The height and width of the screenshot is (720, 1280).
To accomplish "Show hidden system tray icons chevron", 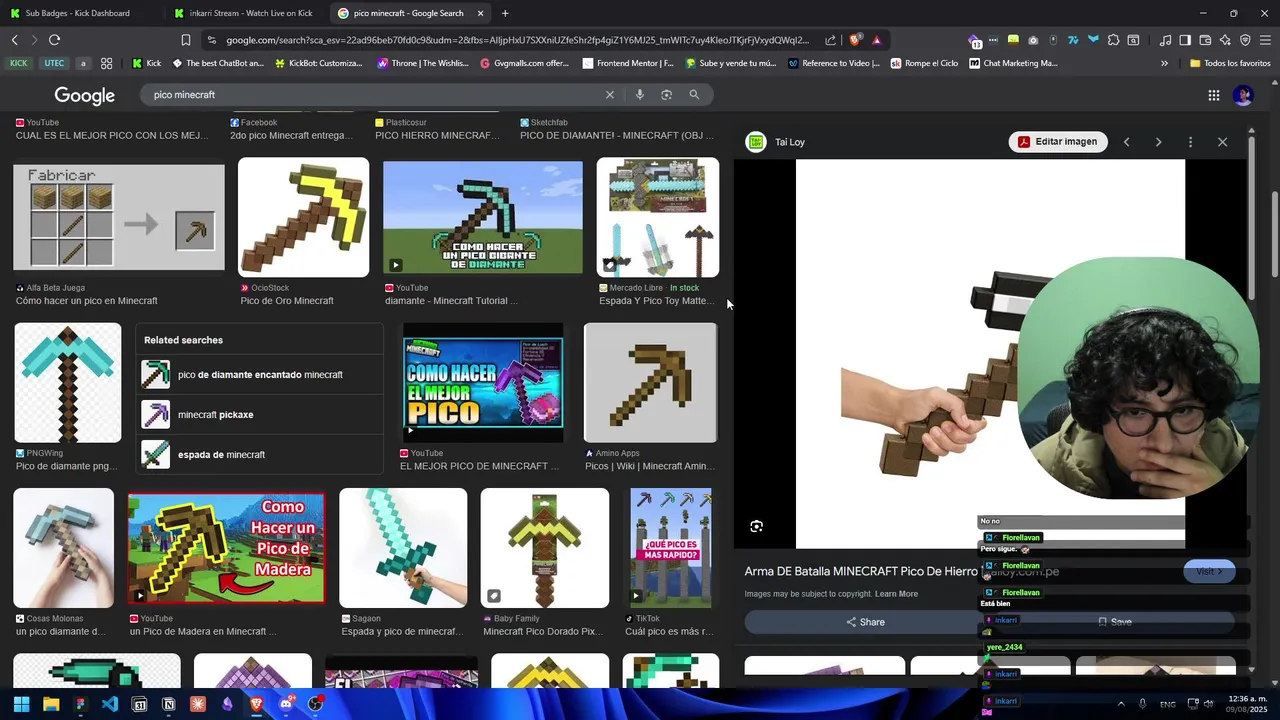I will coord(1120,704).
